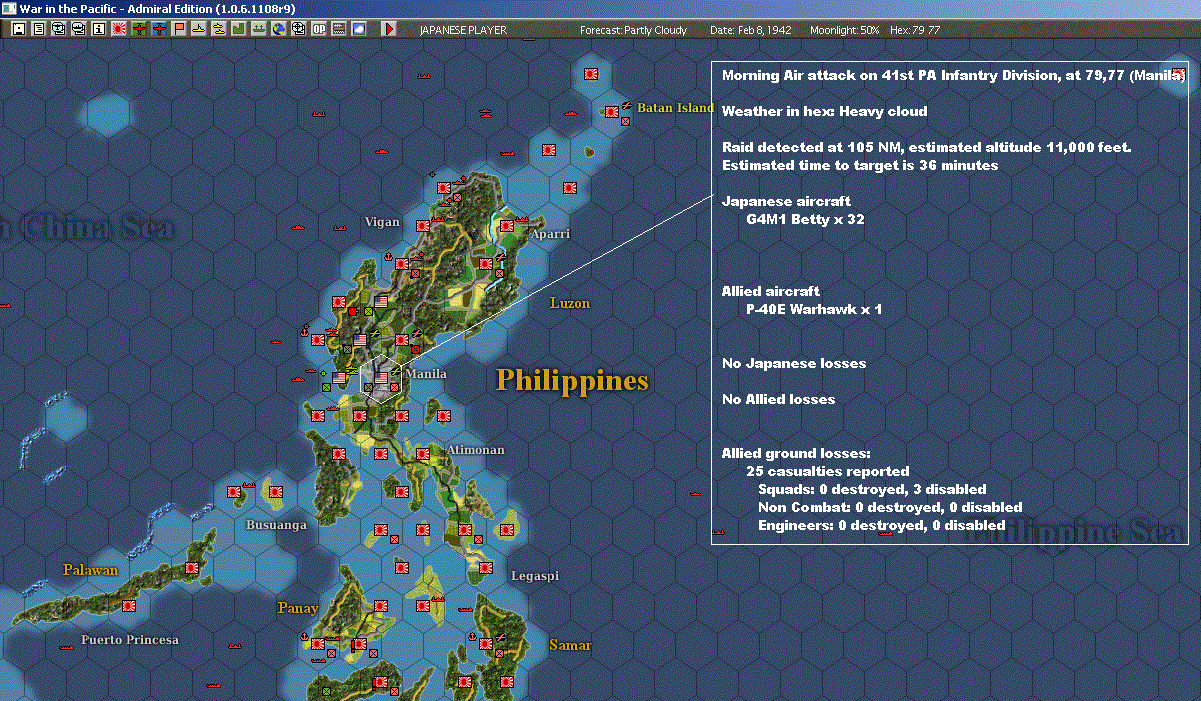1201x701 pixels.
Task: Click 'P-40E Warhawk x 1' line
Action: [x=814, y=309]
